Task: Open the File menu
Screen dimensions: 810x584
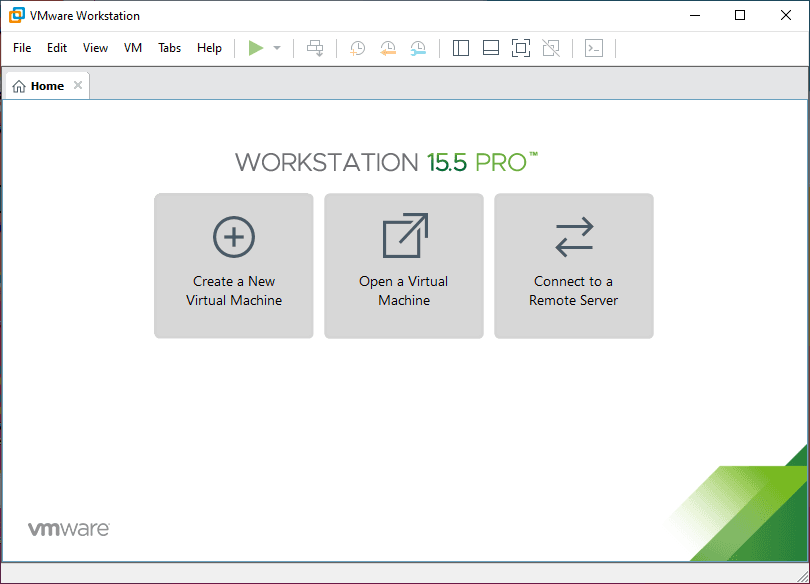Action: 22,48
